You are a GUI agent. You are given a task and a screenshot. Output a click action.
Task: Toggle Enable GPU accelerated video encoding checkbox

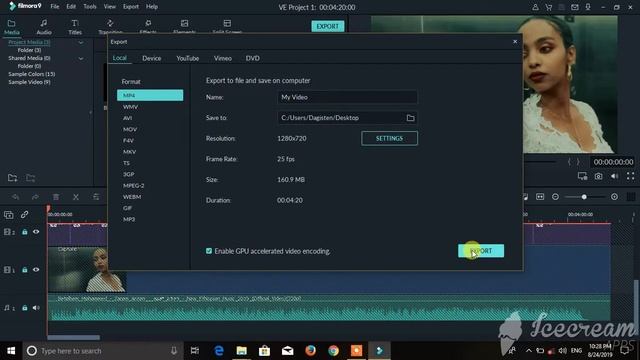[209, 251]
